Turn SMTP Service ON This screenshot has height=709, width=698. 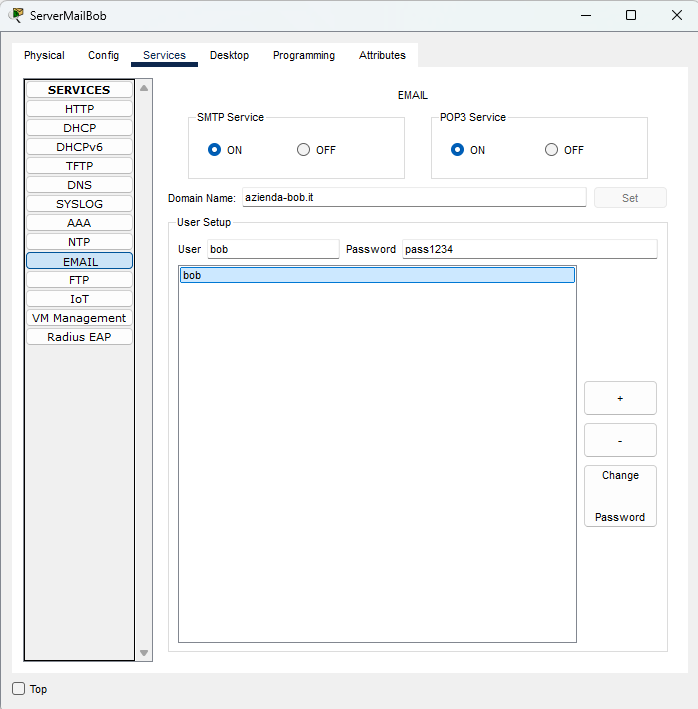pos(214,150)
